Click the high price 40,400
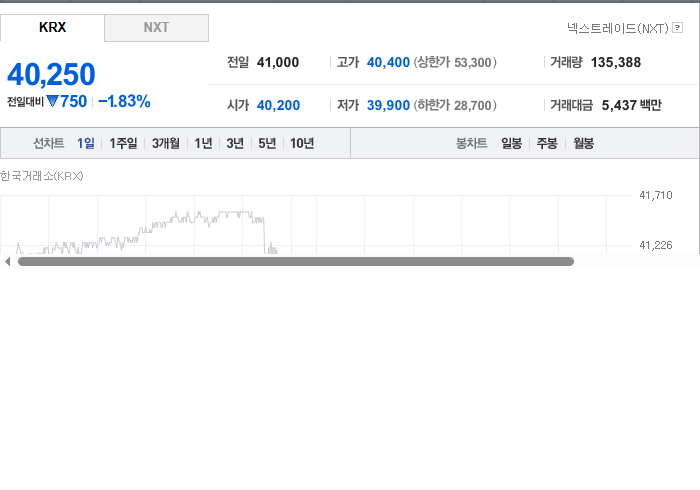The height and width of the screenshot is (490, 700). pyautogui.click(x=388, y=62)
